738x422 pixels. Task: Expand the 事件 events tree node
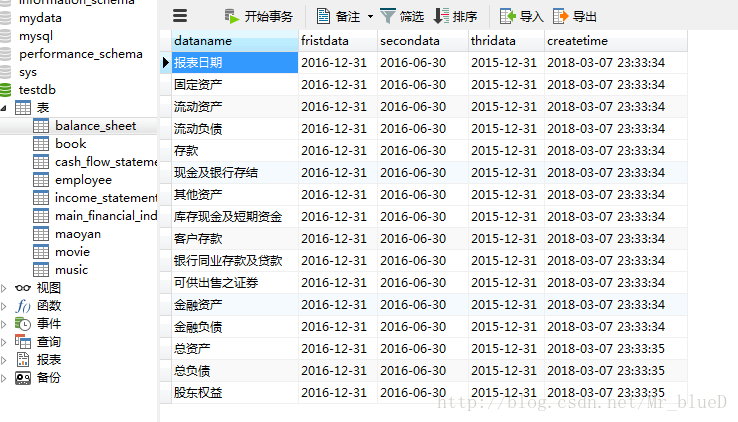(4, 324)
